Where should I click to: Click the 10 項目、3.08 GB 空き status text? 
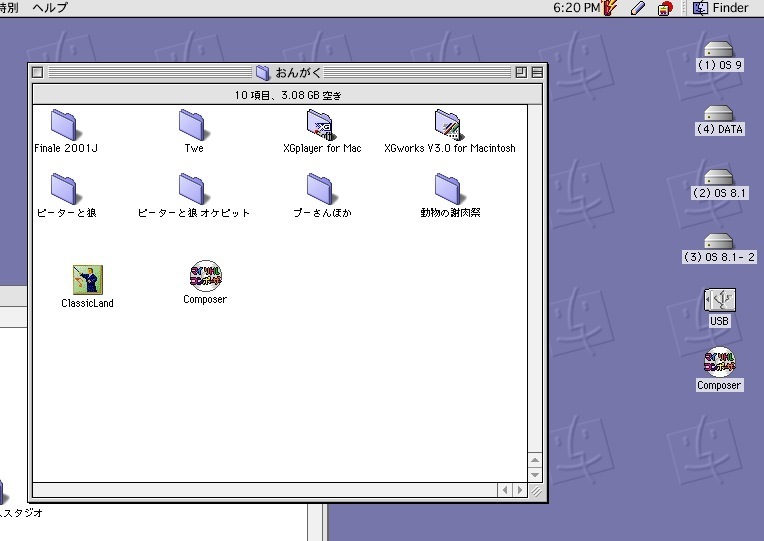pyautogui.click(x=288, y=95)
